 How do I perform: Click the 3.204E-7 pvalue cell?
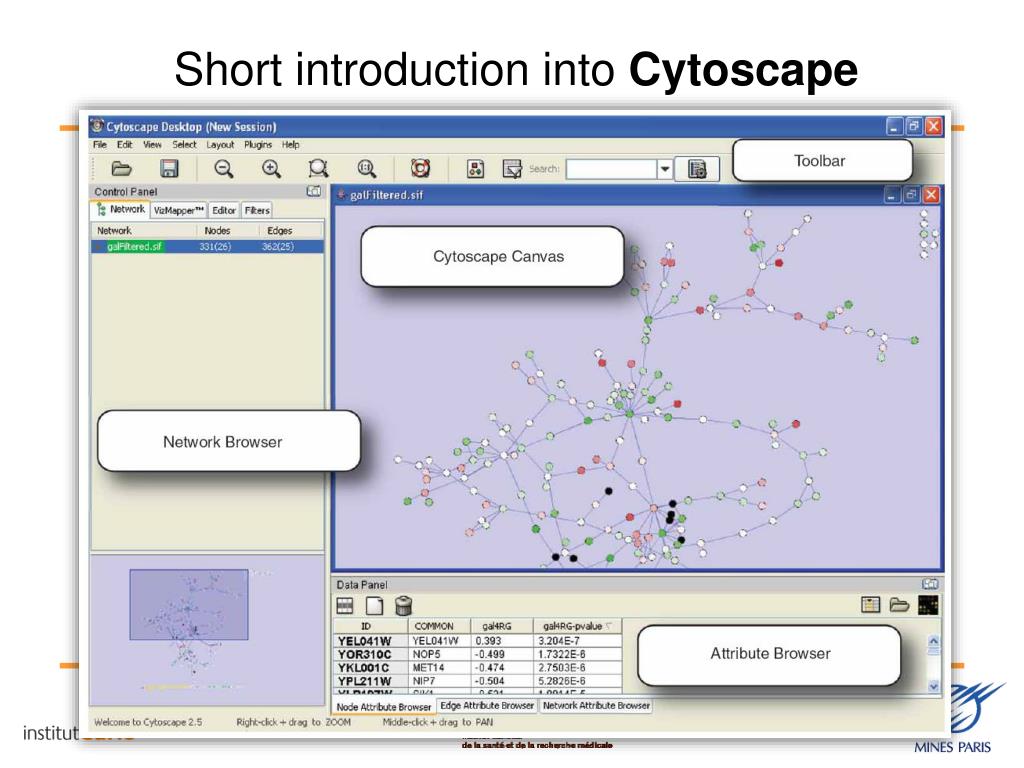pos(577,641)
